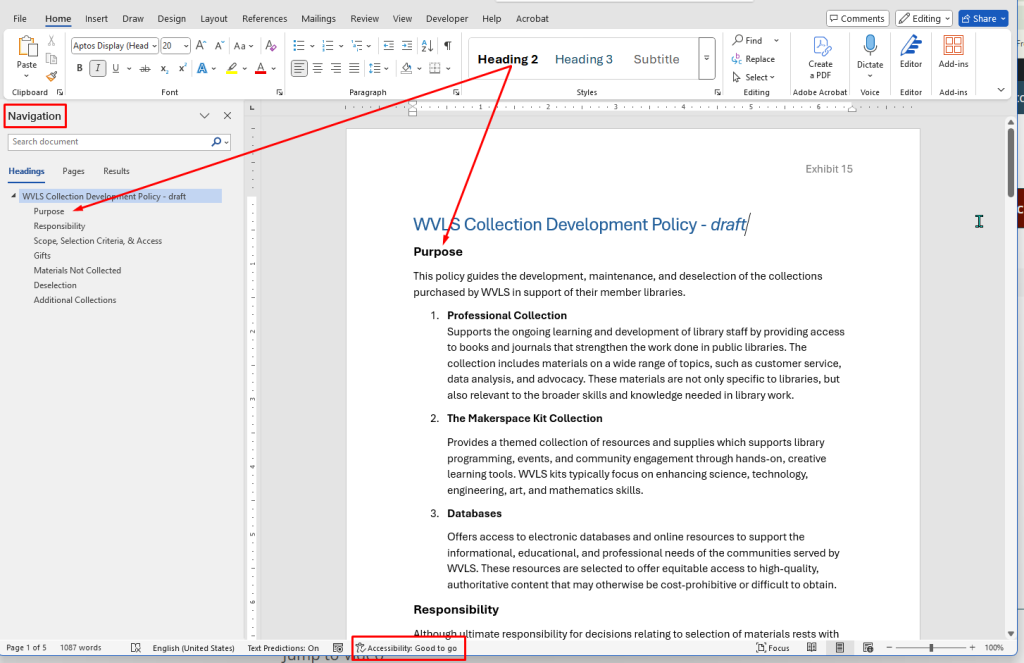Switch to Pages tab in Navigation
Viewport: 1024px width, 663px height.
pos(73,171)
